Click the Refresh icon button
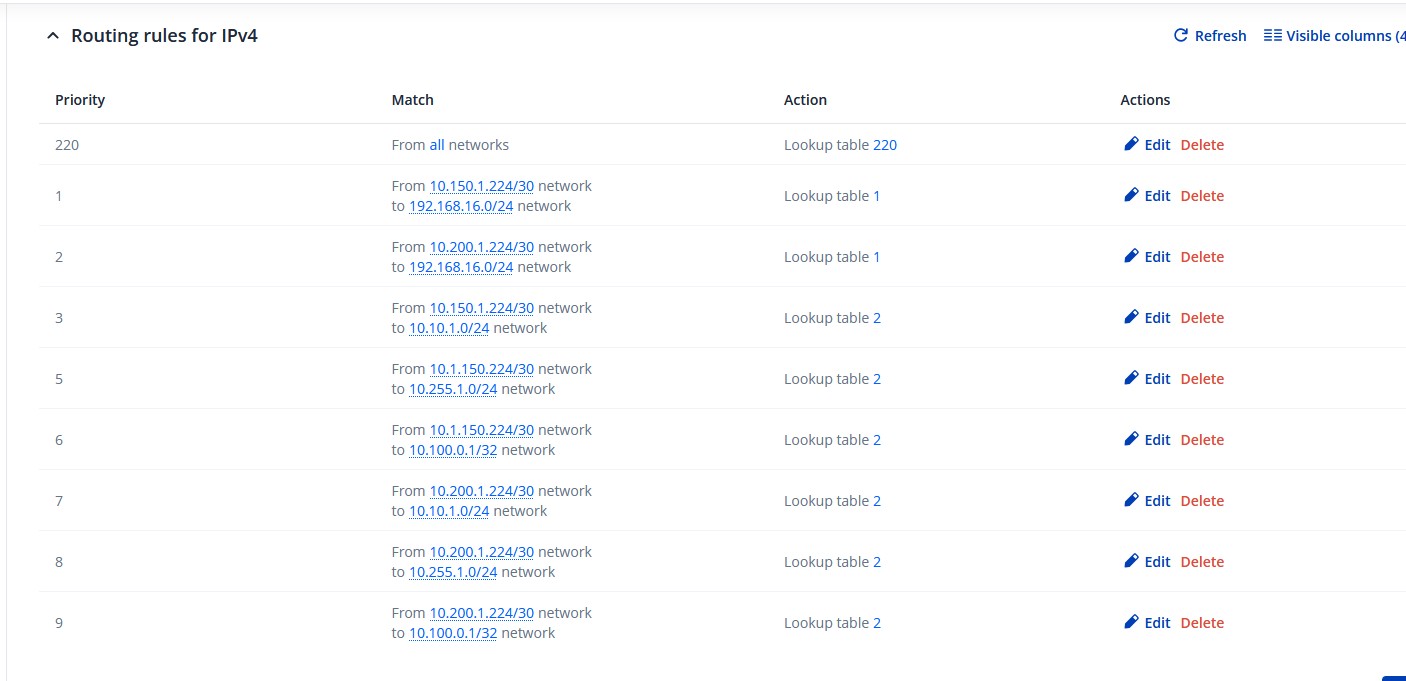The width and height of the screenshot is (1406, 681). click(x=1181, y=36)
